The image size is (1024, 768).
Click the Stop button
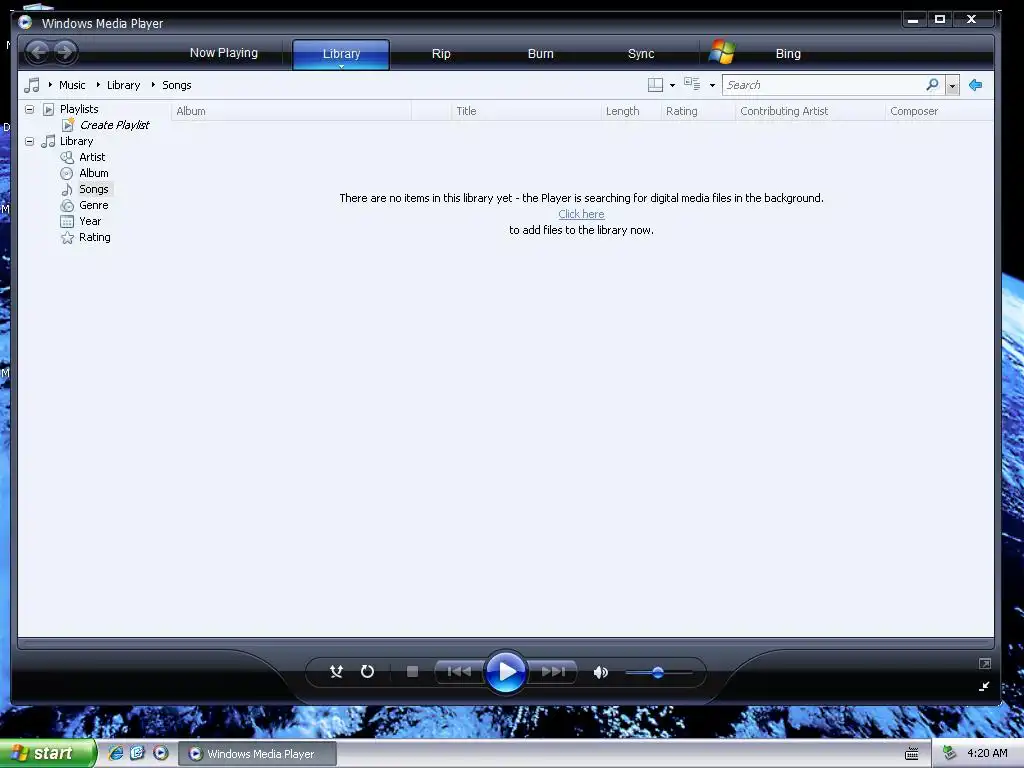(x=412, y=671)
